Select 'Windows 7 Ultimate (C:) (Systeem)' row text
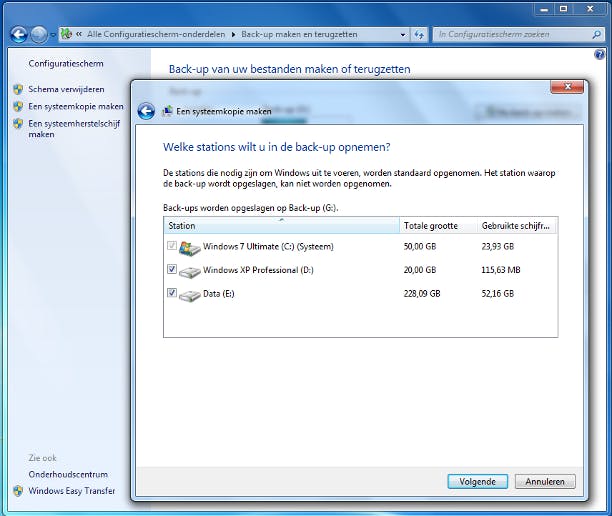612x516 pixels. coord(268,247)
